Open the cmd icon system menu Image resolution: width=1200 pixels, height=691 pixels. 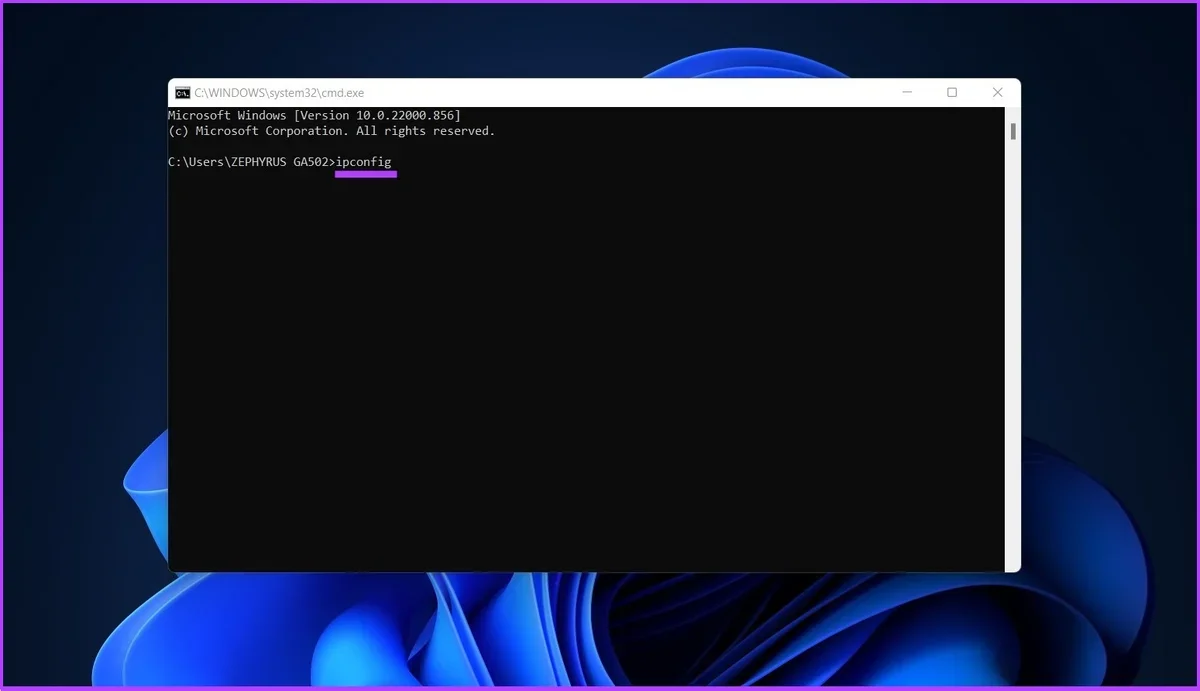(182, 93)
